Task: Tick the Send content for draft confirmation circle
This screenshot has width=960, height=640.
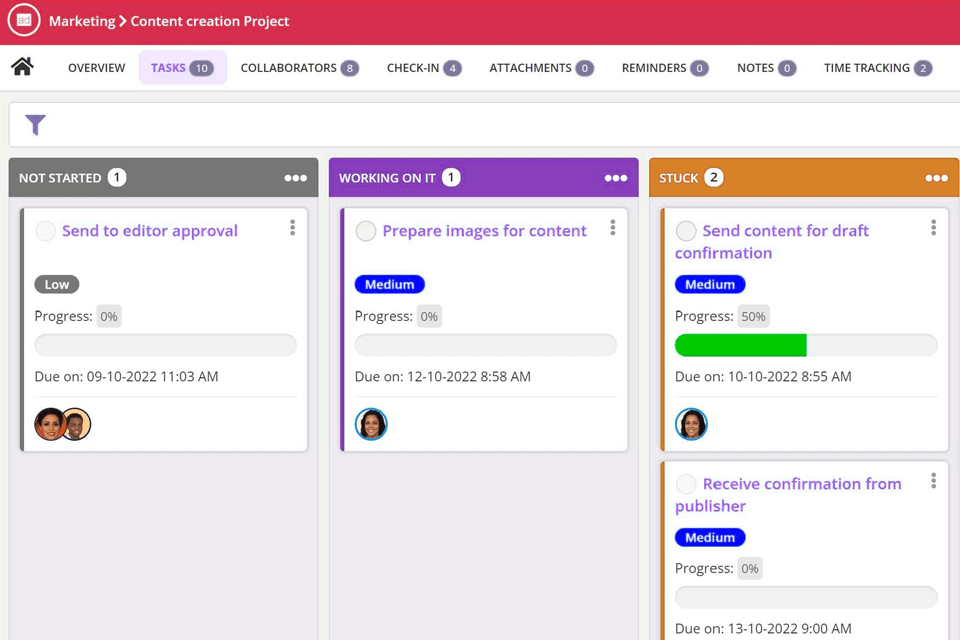Action: pos(686,231)
